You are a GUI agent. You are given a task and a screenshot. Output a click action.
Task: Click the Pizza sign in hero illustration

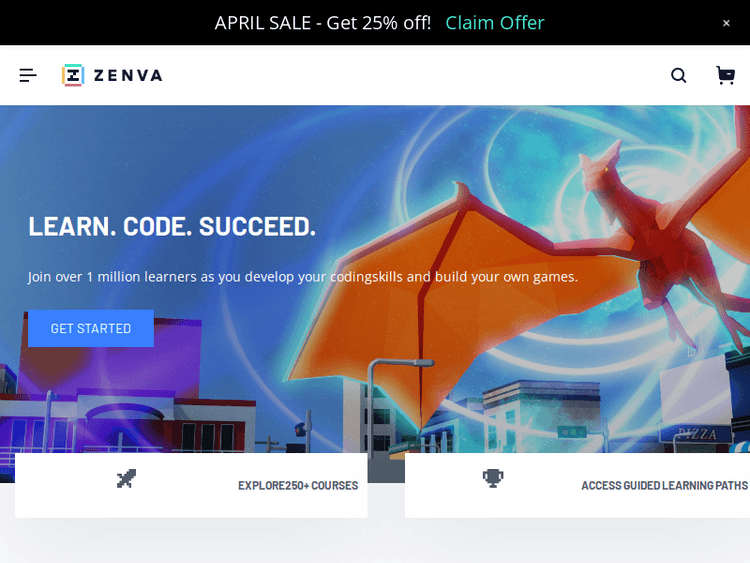tap(696, 434)
